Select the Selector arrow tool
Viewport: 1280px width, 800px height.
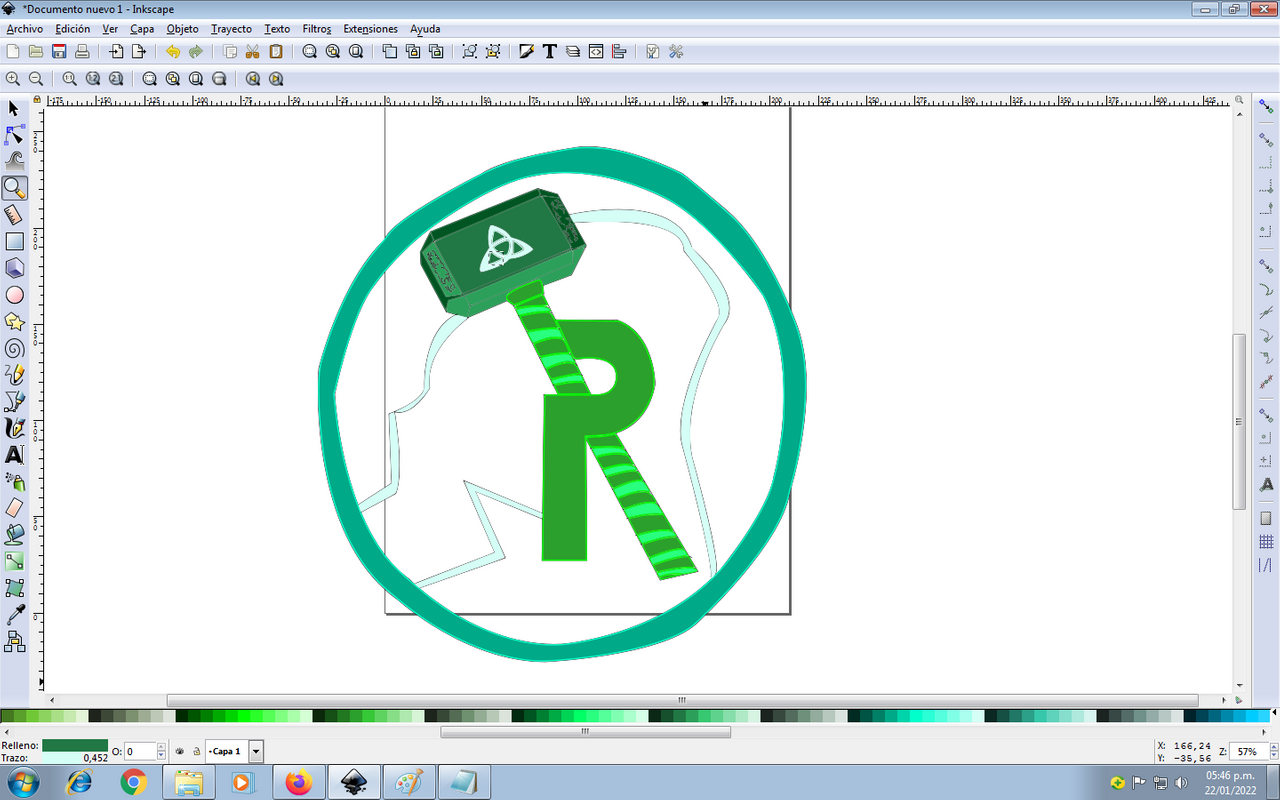(14, 108)
